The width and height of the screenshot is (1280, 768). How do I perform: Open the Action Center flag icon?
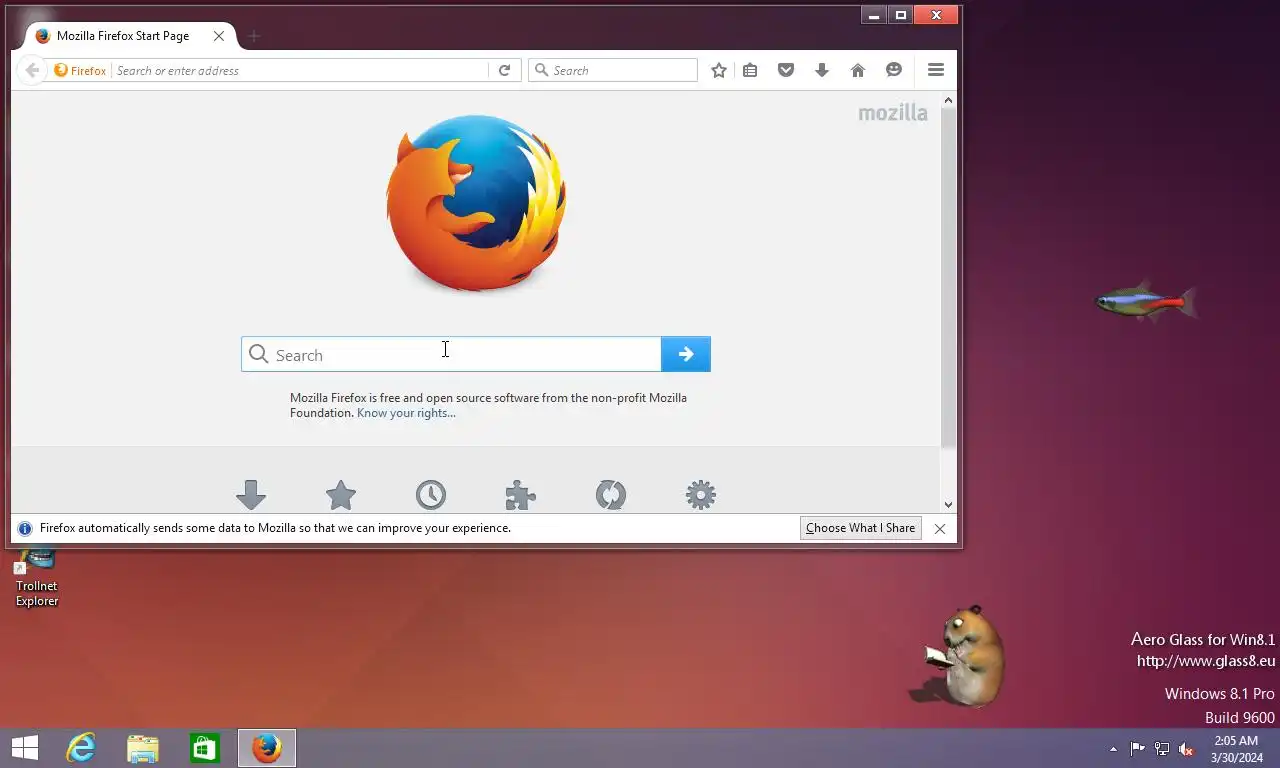tap(1138, 749)
